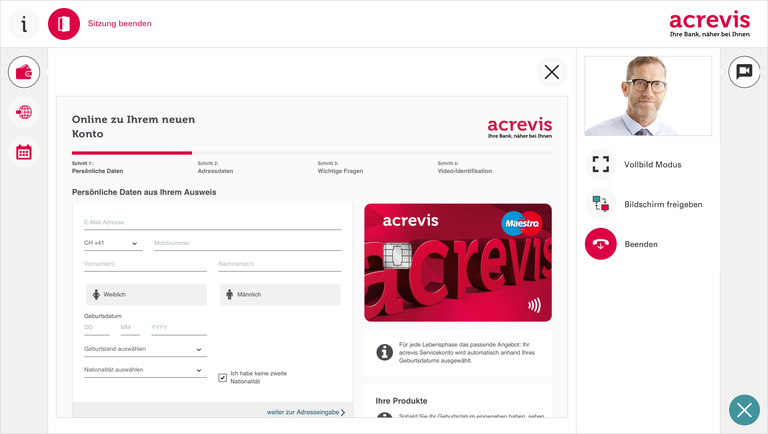Open the video chat icon top right

click(744, 72)
